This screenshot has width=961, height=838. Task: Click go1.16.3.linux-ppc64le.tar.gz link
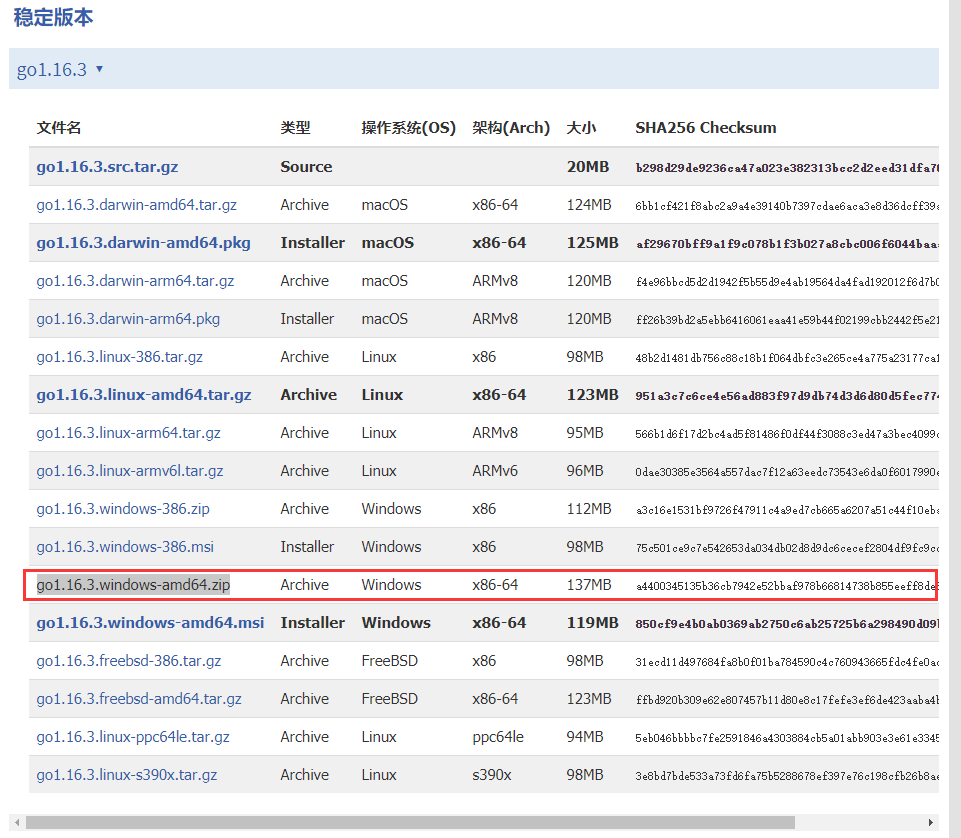133,737
